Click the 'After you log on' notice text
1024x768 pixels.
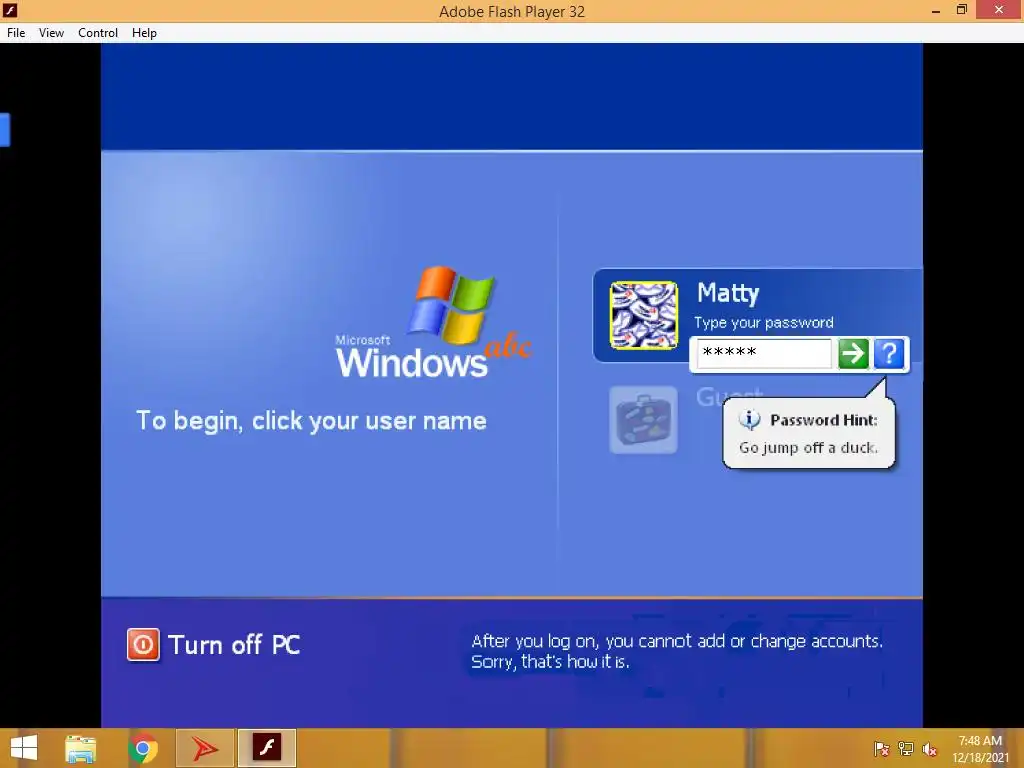pos(677,651)
